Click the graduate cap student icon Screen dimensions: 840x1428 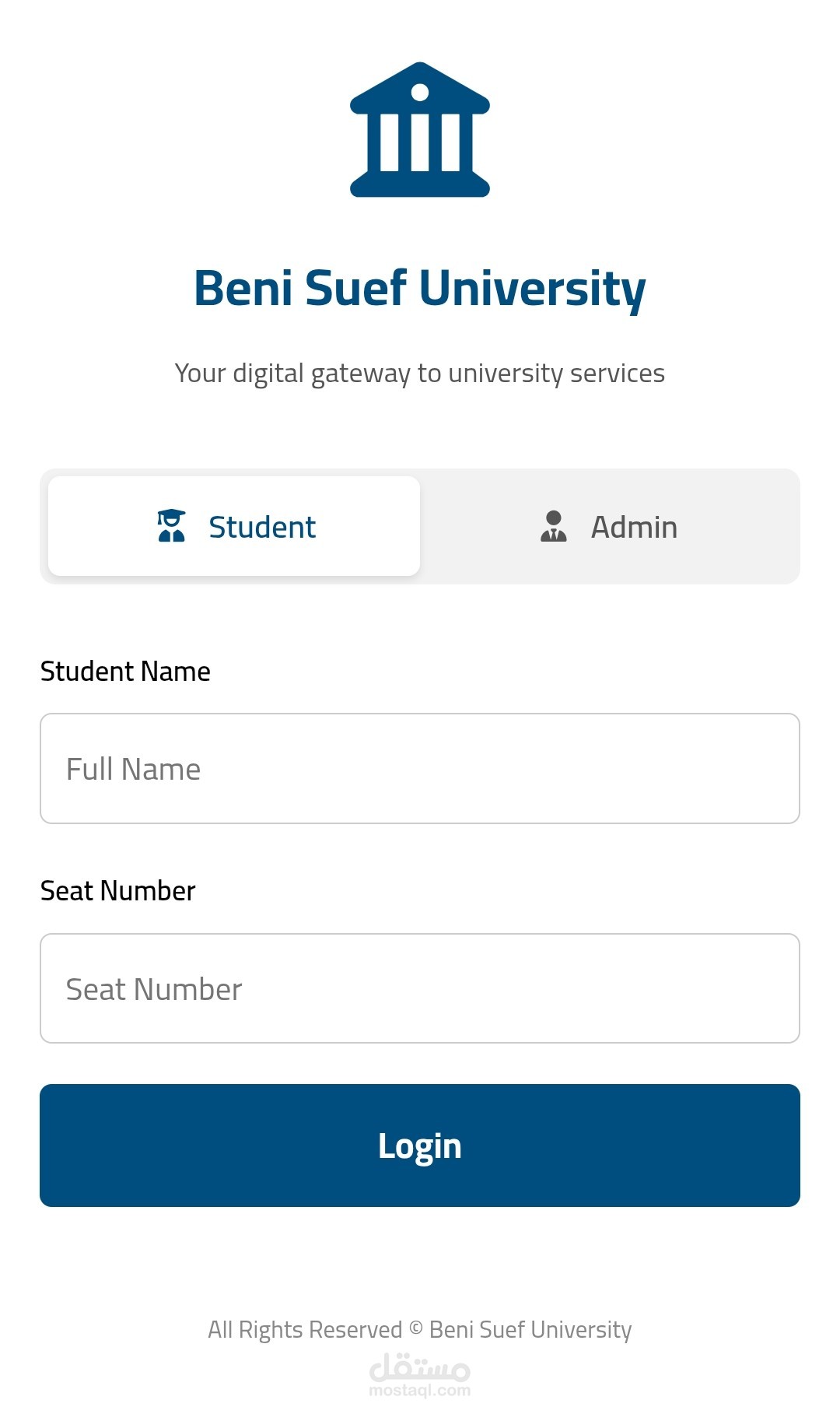click(171, 526)
